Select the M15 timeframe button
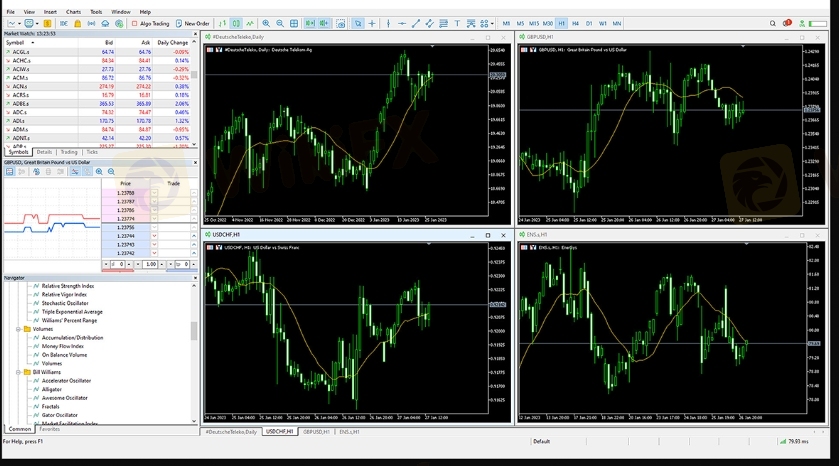Image resolution: width=839 pixels, height=466 pixels. (x=534, y=23)
